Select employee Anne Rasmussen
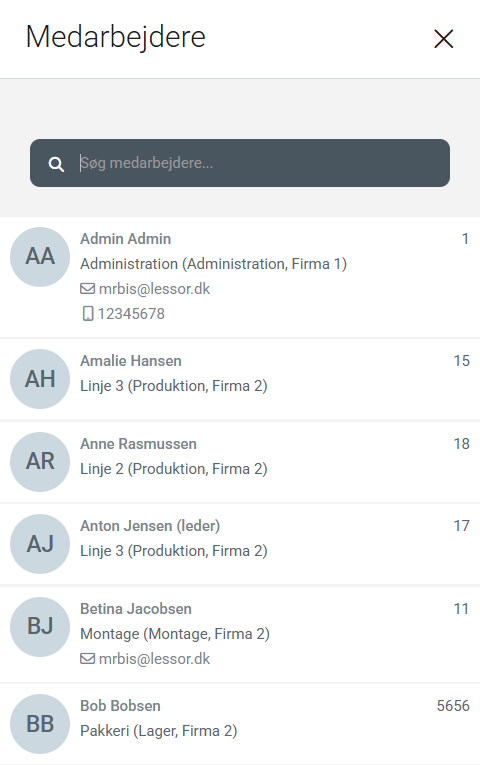The width and height of the screenshot is (480, 765). [240, 462]
